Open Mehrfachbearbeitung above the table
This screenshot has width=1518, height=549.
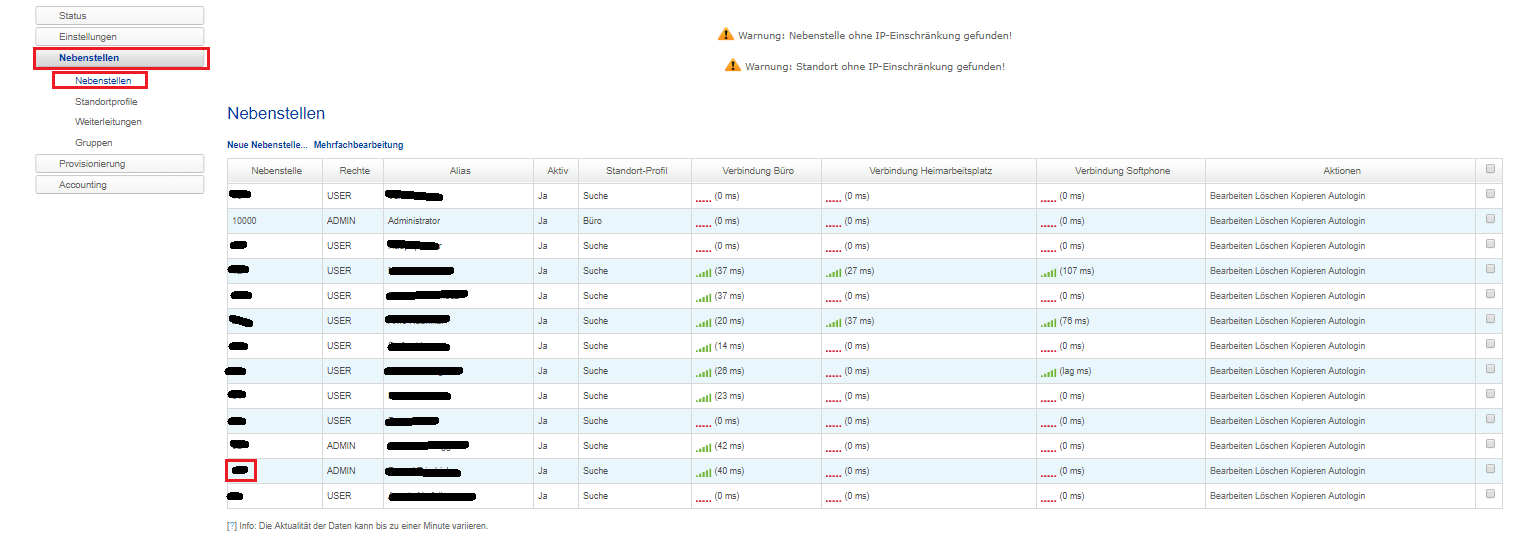[358, 145]
